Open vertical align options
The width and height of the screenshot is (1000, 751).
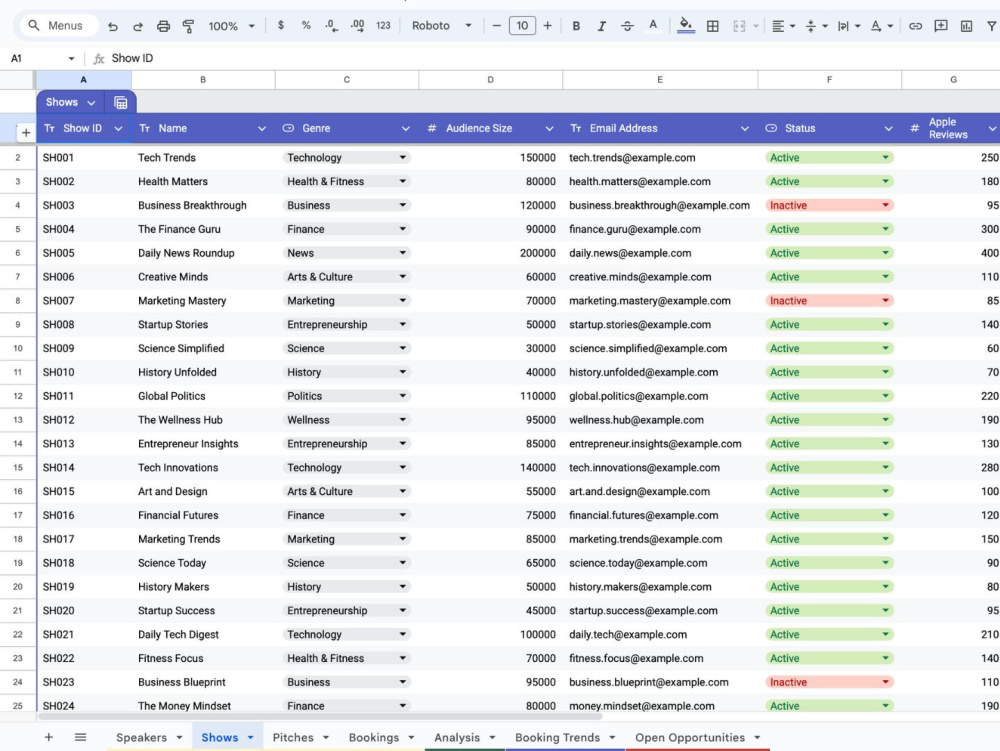(816, 26)
